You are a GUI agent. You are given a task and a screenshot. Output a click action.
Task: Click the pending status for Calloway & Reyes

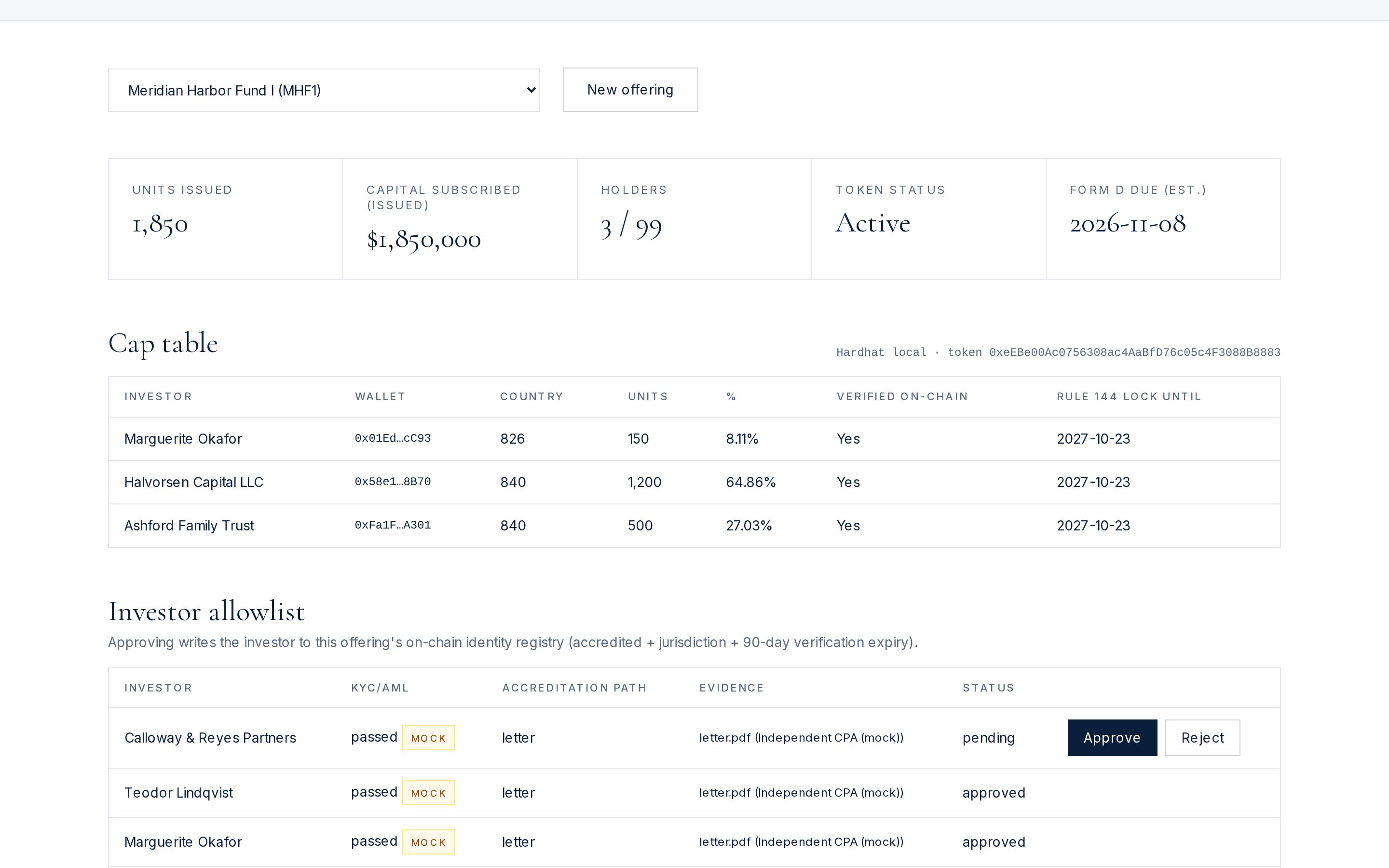(x=988, y=738)
